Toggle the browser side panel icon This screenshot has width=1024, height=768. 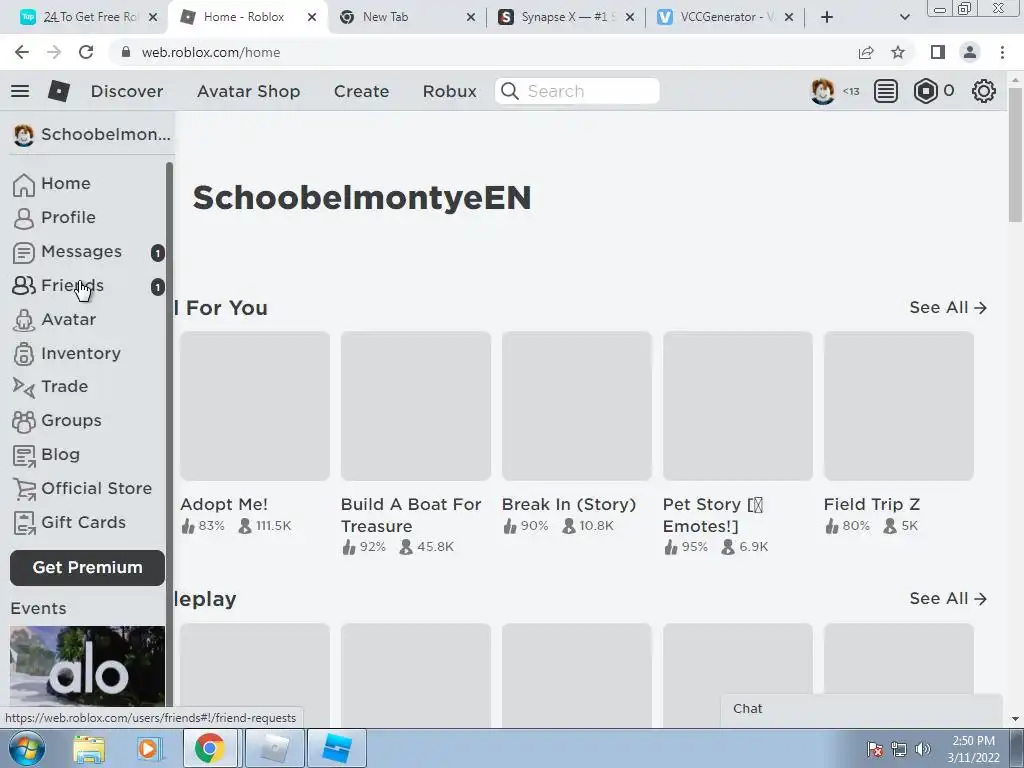click(938, 52)
